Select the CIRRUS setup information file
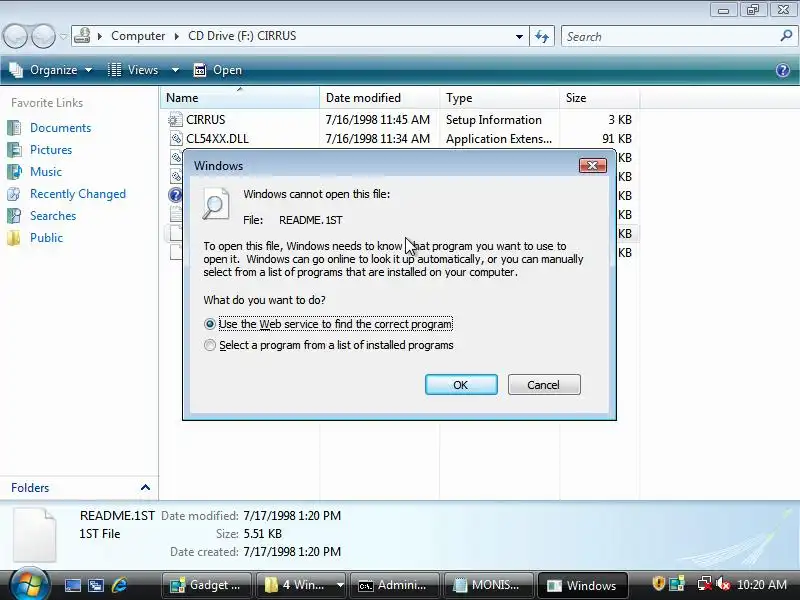800x600 pixels. click(206, 120)
